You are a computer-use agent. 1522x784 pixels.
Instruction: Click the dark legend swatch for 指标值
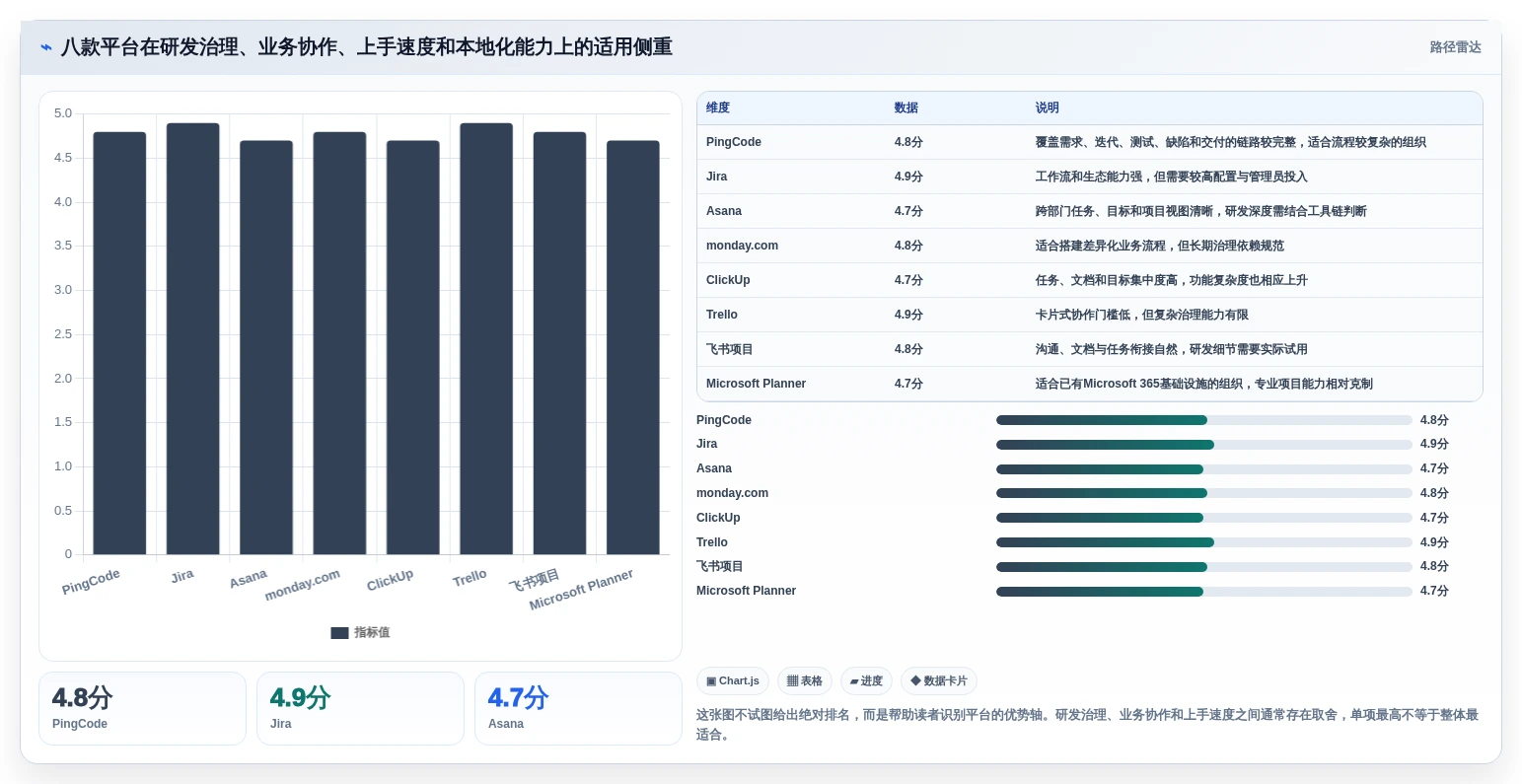tap(339, 633)
